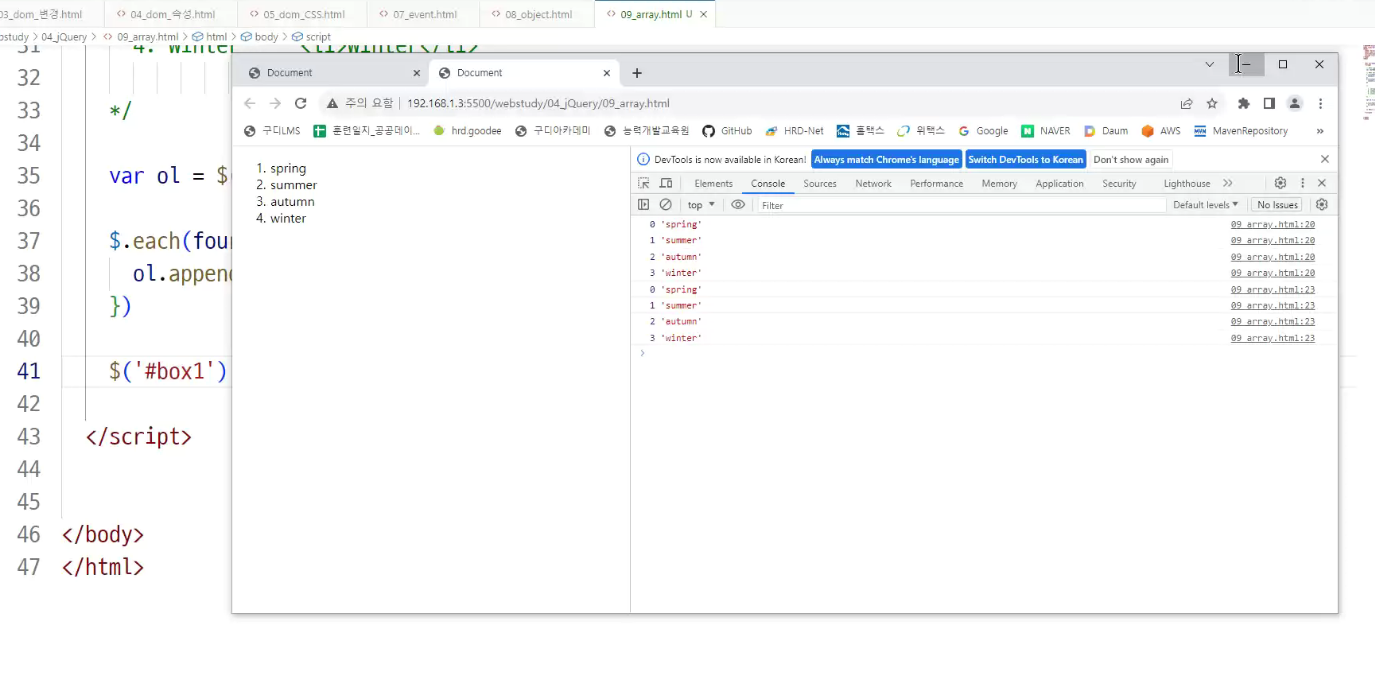This screenshot has width=1375, height=693.
Task: Share this page icon in address bar
Action: coord(1187,103)
